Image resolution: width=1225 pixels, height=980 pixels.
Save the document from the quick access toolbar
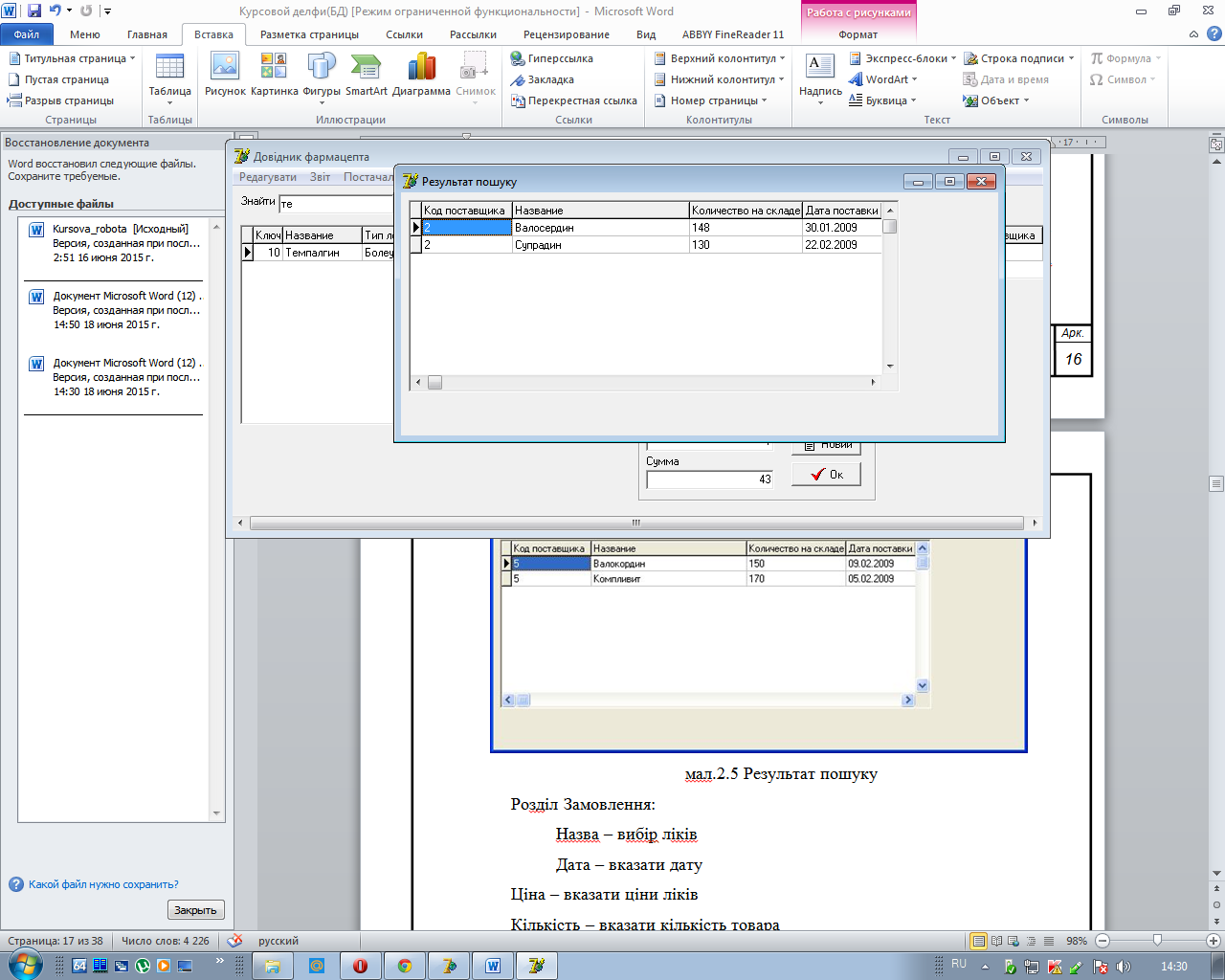(x=34, y=11)
